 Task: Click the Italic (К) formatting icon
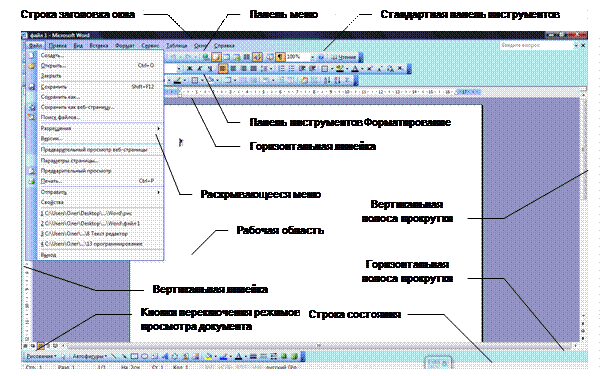click(x=200, y=69)
